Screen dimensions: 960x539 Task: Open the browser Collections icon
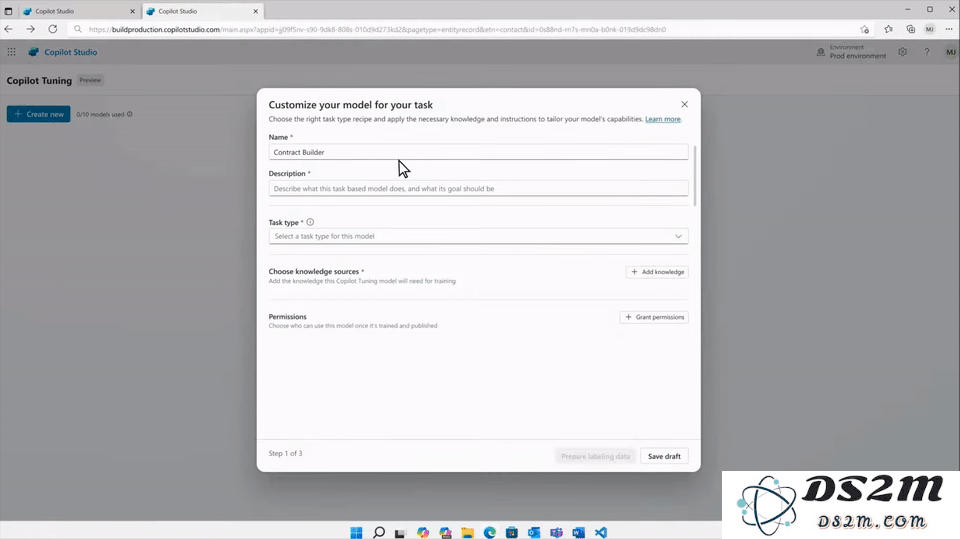(911, 29)
